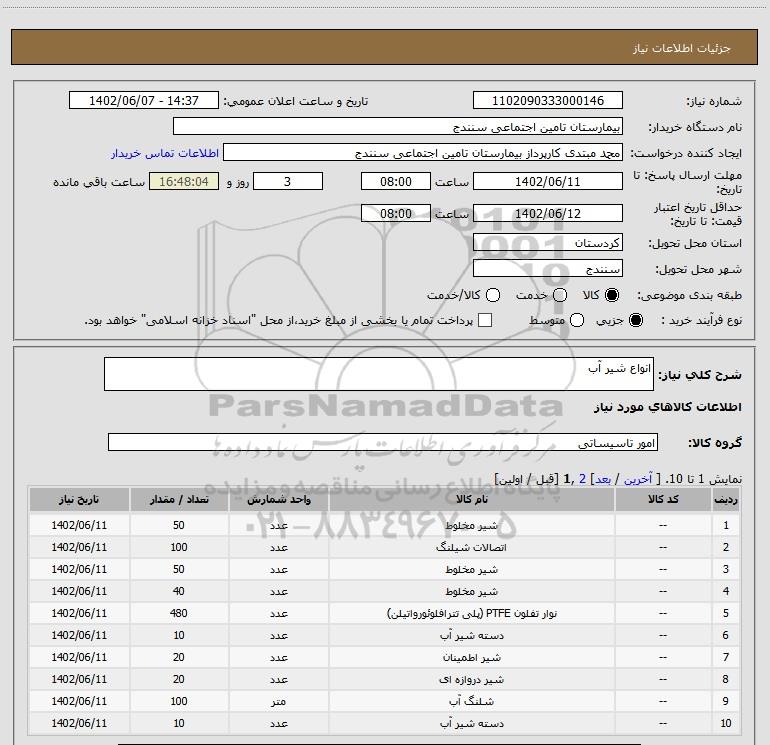The width and height of the screenshot is (770, 745).
Task: Open اطلاعات تماس خریدار link
Action: point(165,153)
